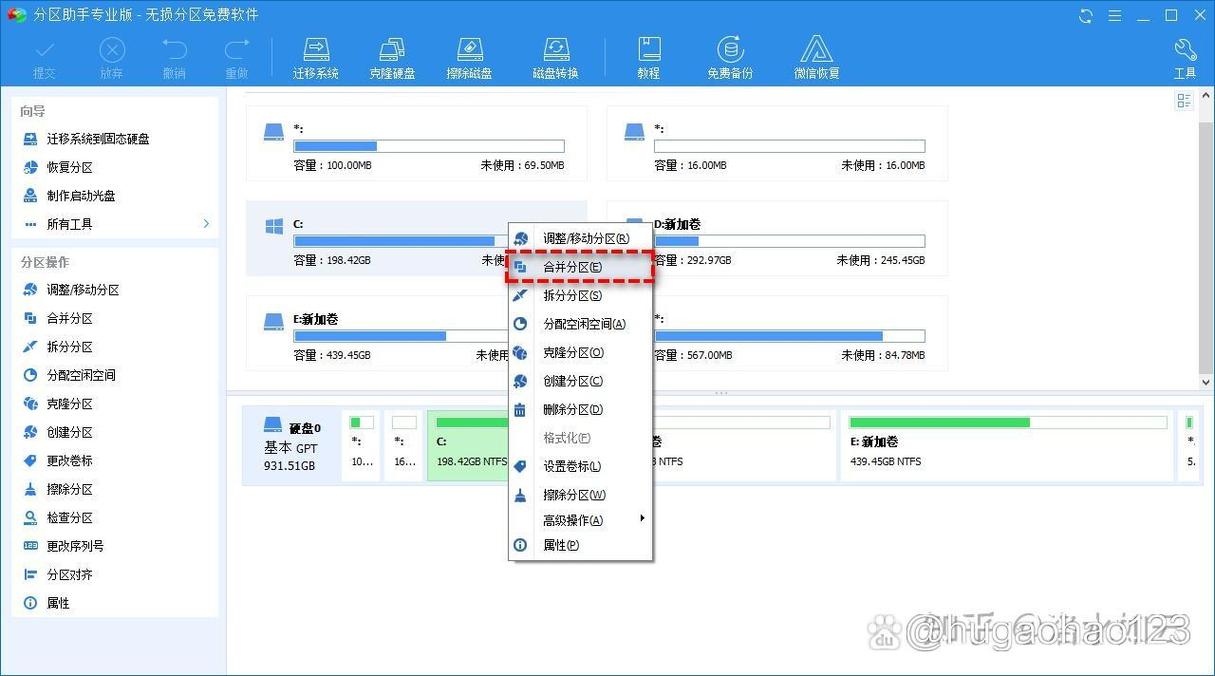Open the 教程 tutorial page
The height and width of the screenshot is (676, 1215).
click(x=649, y=55)
